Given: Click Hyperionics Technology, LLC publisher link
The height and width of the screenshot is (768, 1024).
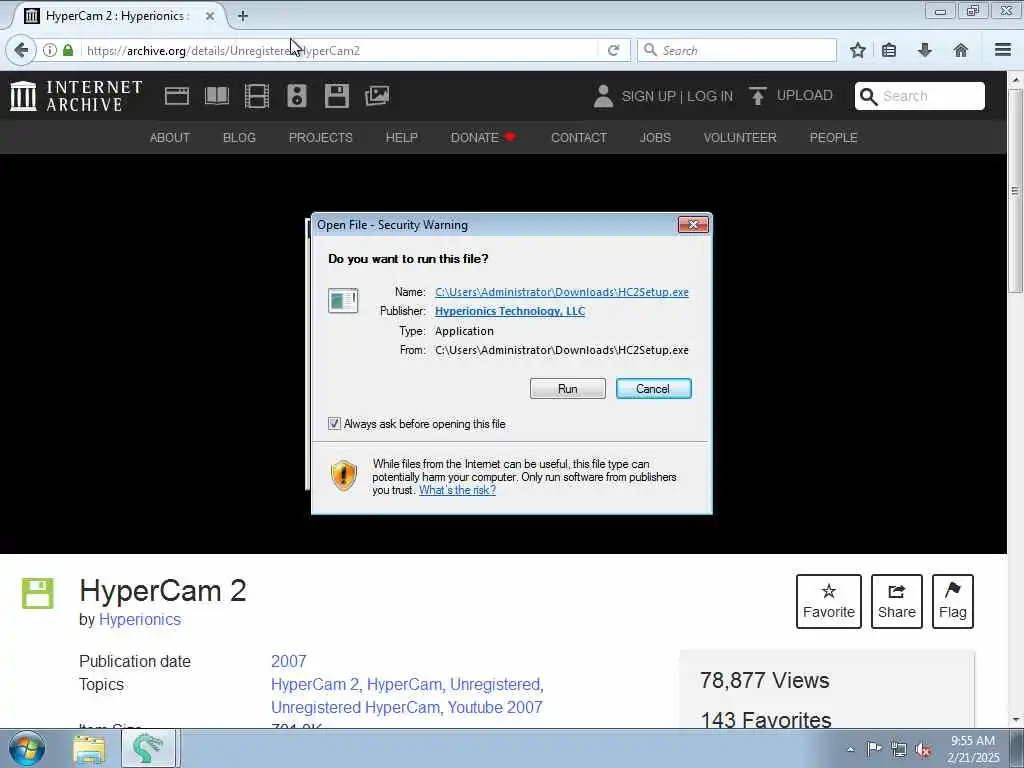Looking at the screenshot, I should point(510,311).
